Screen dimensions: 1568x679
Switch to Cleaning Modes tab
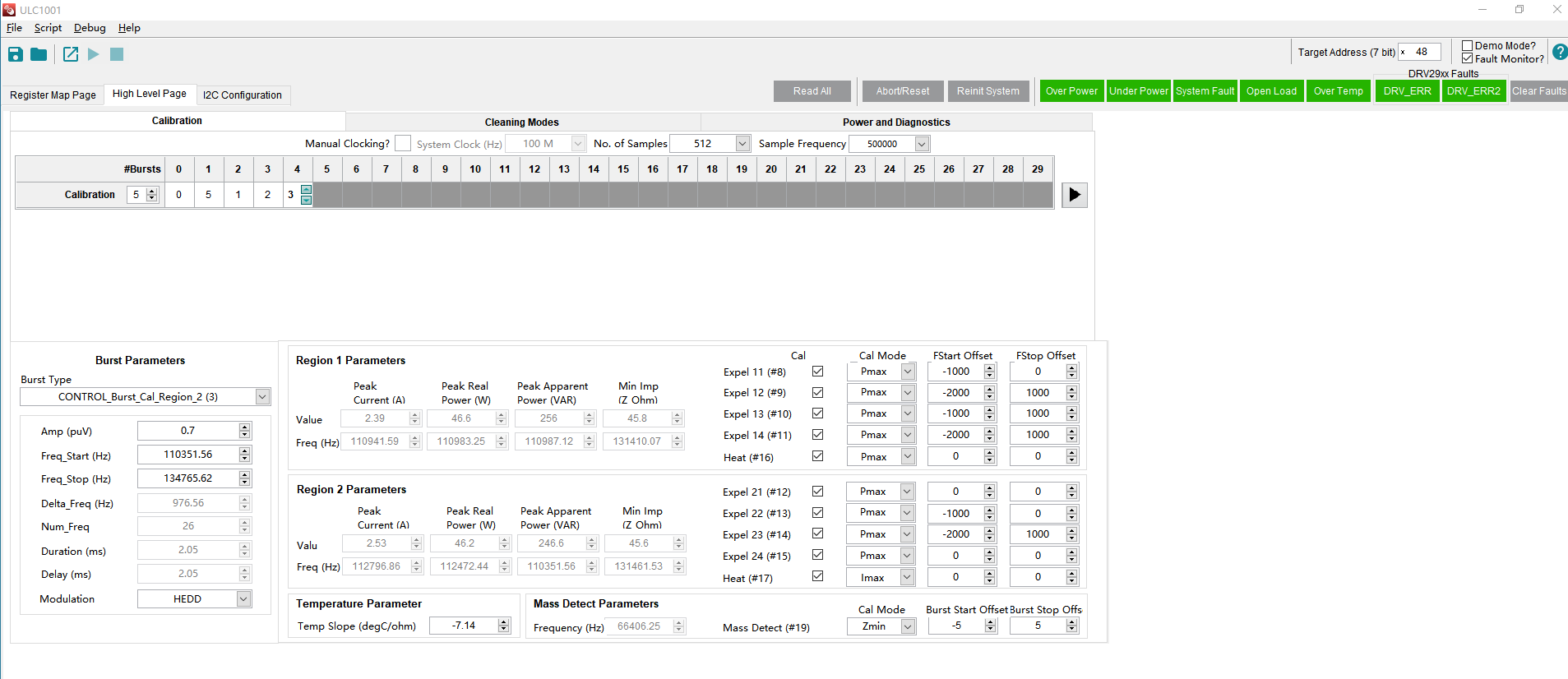pos(522,122)
